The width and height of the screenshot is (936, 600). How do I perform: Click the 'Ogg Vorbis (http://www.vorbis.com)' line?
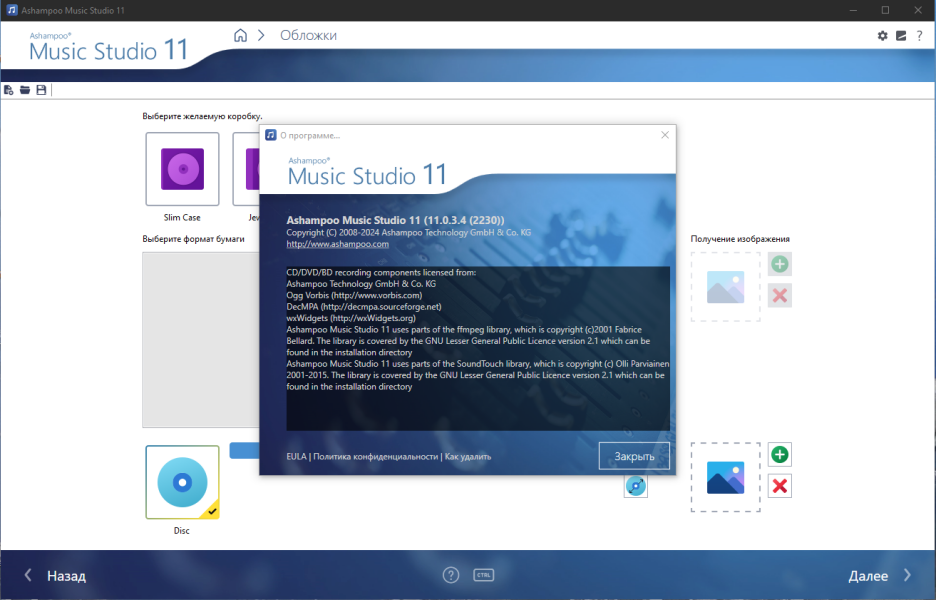point(354,295)
